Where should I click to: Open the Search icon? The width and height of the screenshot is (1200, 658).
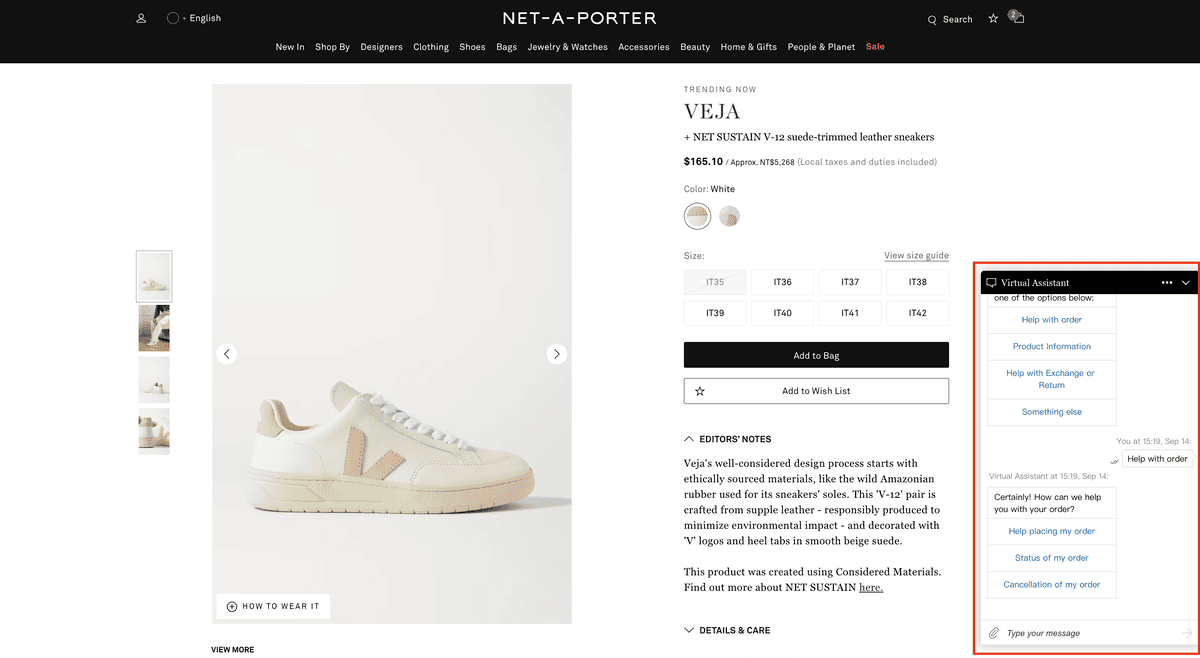click(x=949, y=18)
